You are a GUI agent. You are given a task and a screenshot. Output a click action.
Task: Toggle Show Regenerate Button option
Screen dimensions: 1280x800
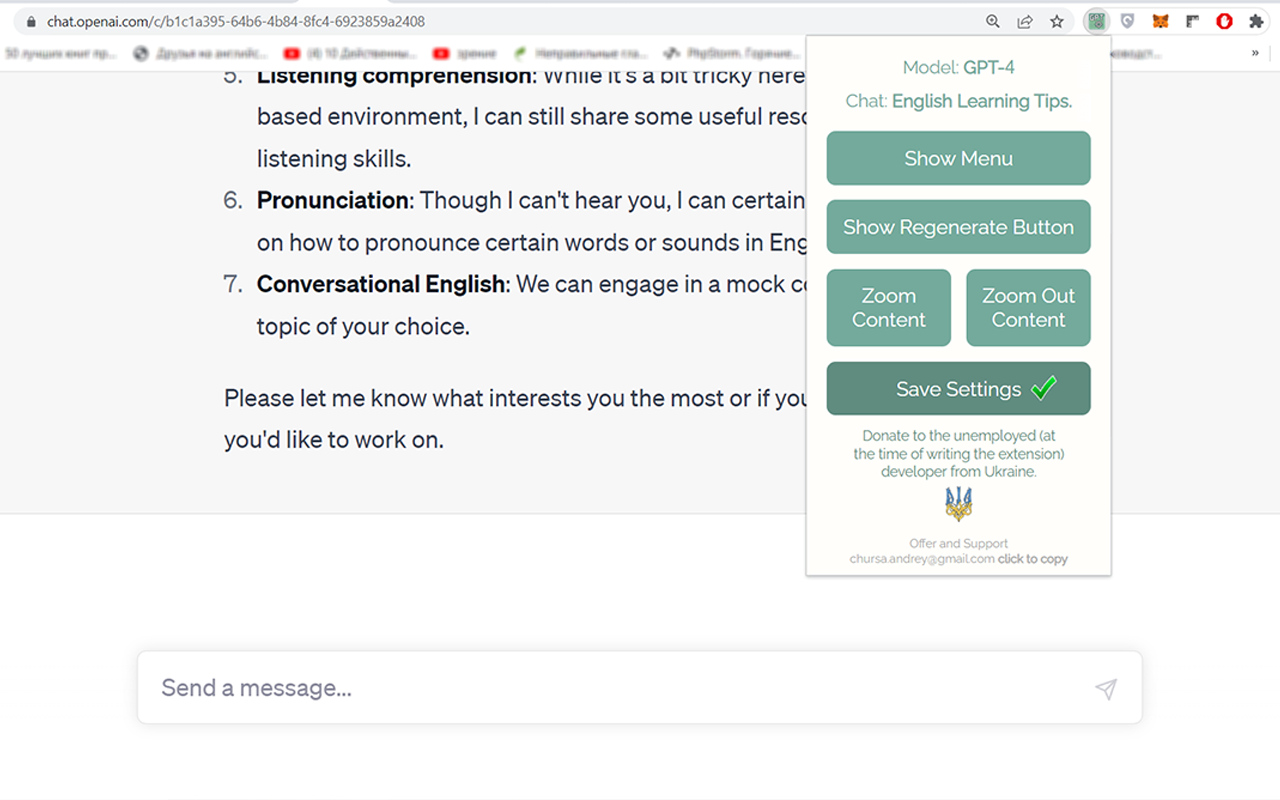tap(958, 227)
